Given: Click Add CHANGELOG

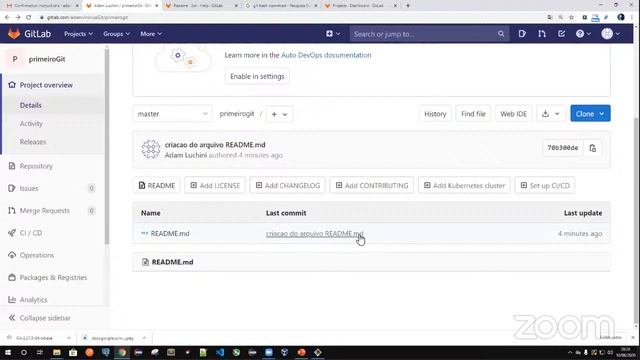Looking at the screenshot, I should pos(287,185).
